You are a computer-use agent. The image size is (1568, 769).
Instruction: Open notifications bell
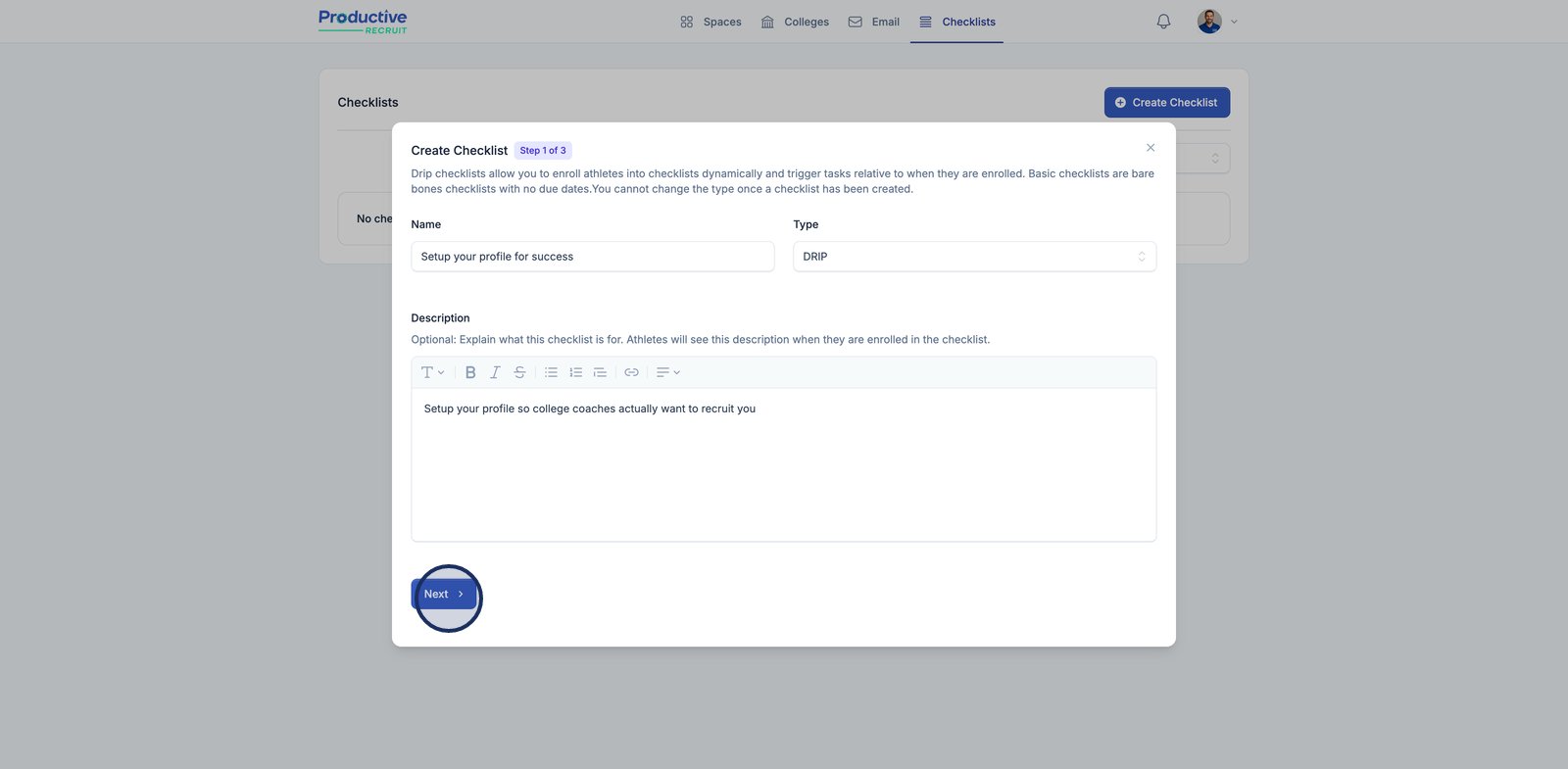click(x=1163, y=22)
